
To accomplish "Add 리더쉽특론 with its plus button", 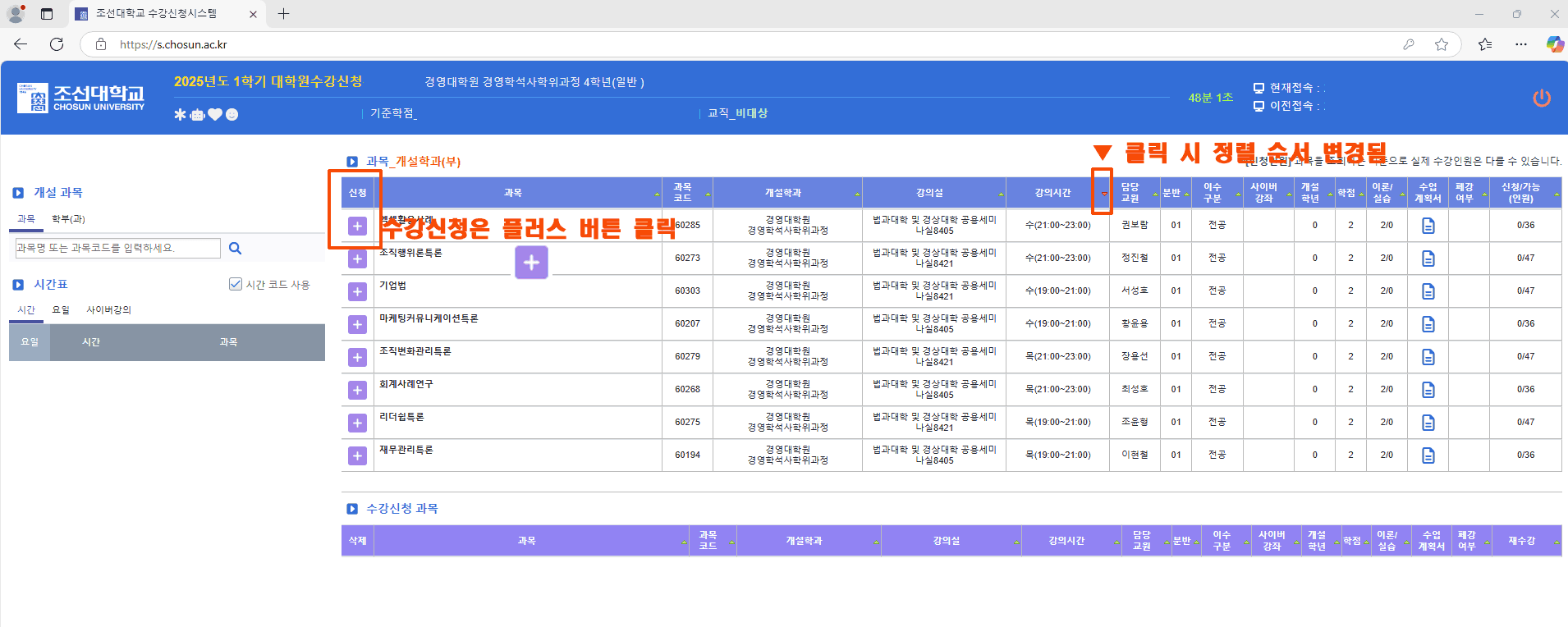I will 357,423.
